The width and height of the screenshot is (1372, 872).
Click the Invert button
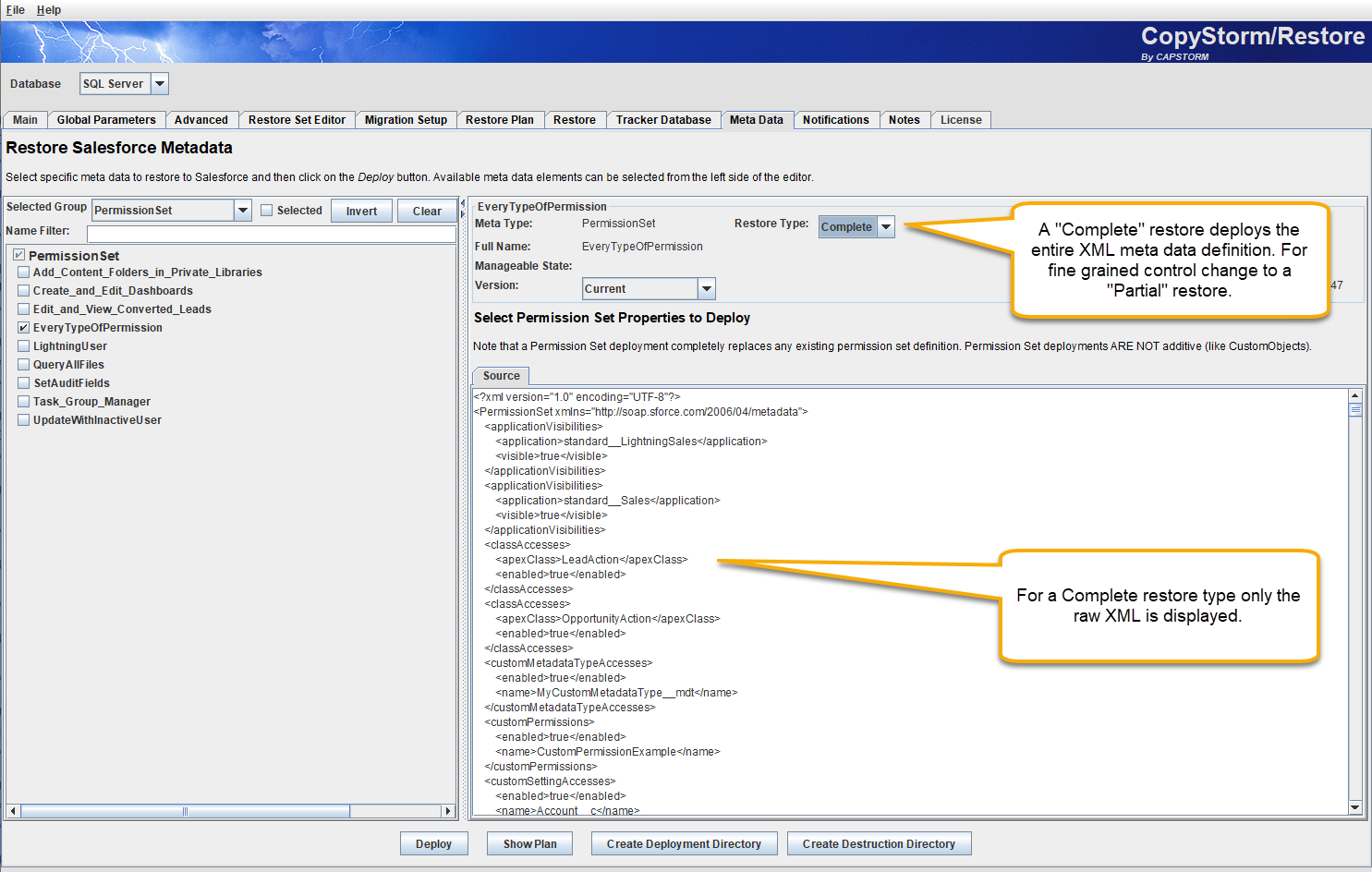[361, 211]
